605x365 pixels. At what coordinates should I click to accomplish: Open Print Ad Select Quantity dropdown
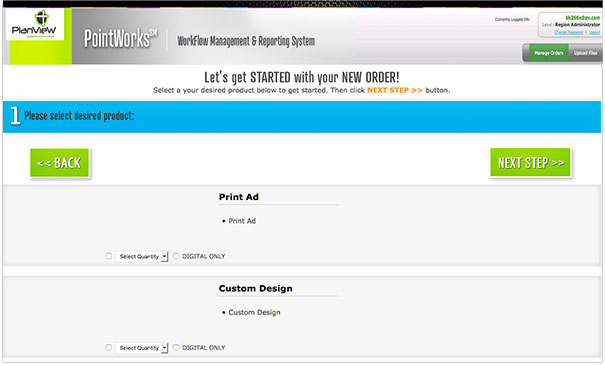click(x=142, y=256)
